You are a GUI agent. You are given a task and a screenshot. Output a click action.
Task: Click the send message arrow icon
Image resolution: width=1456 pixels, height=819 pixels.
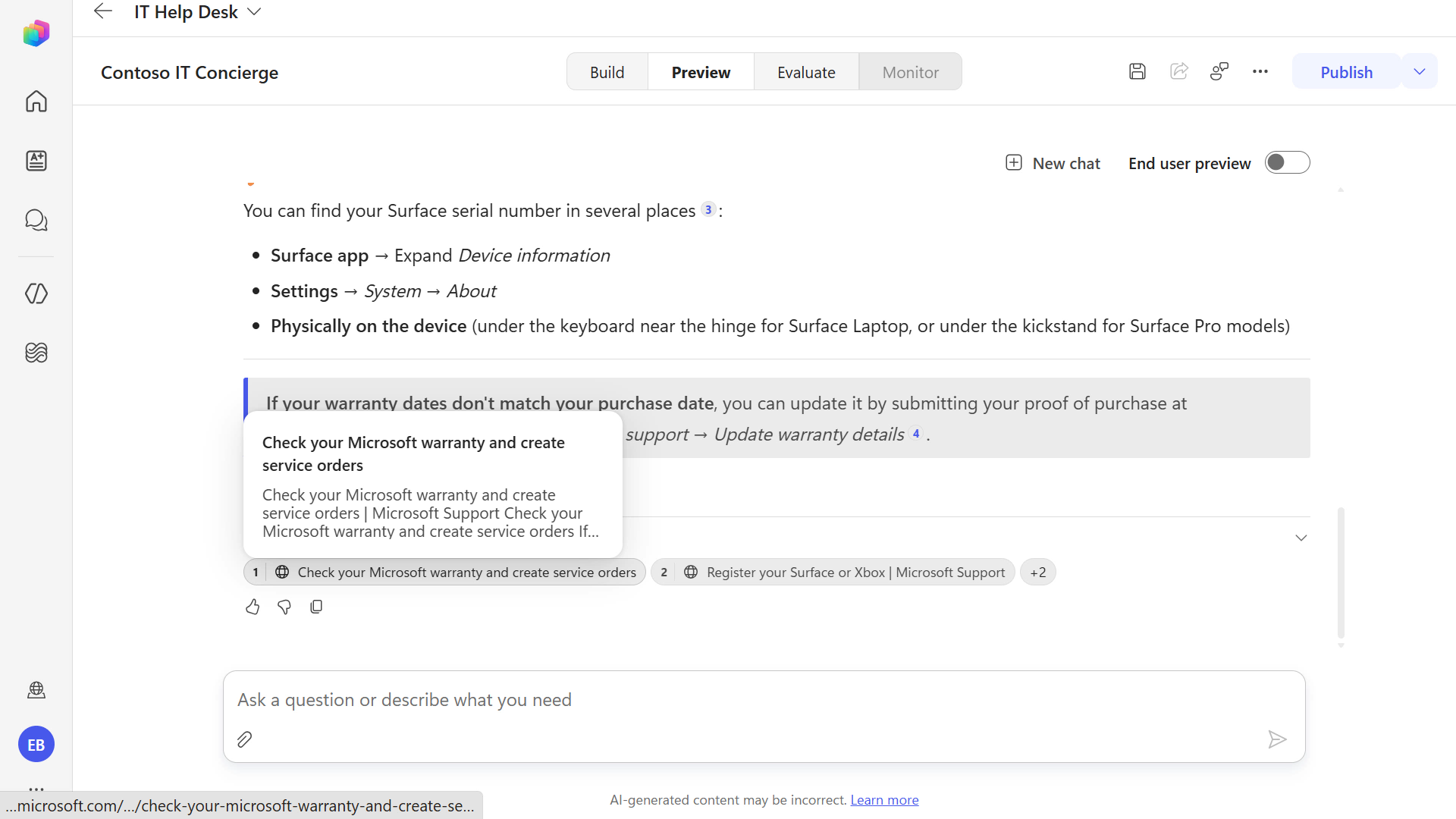pyautogui.click(x=1277, y=739)
